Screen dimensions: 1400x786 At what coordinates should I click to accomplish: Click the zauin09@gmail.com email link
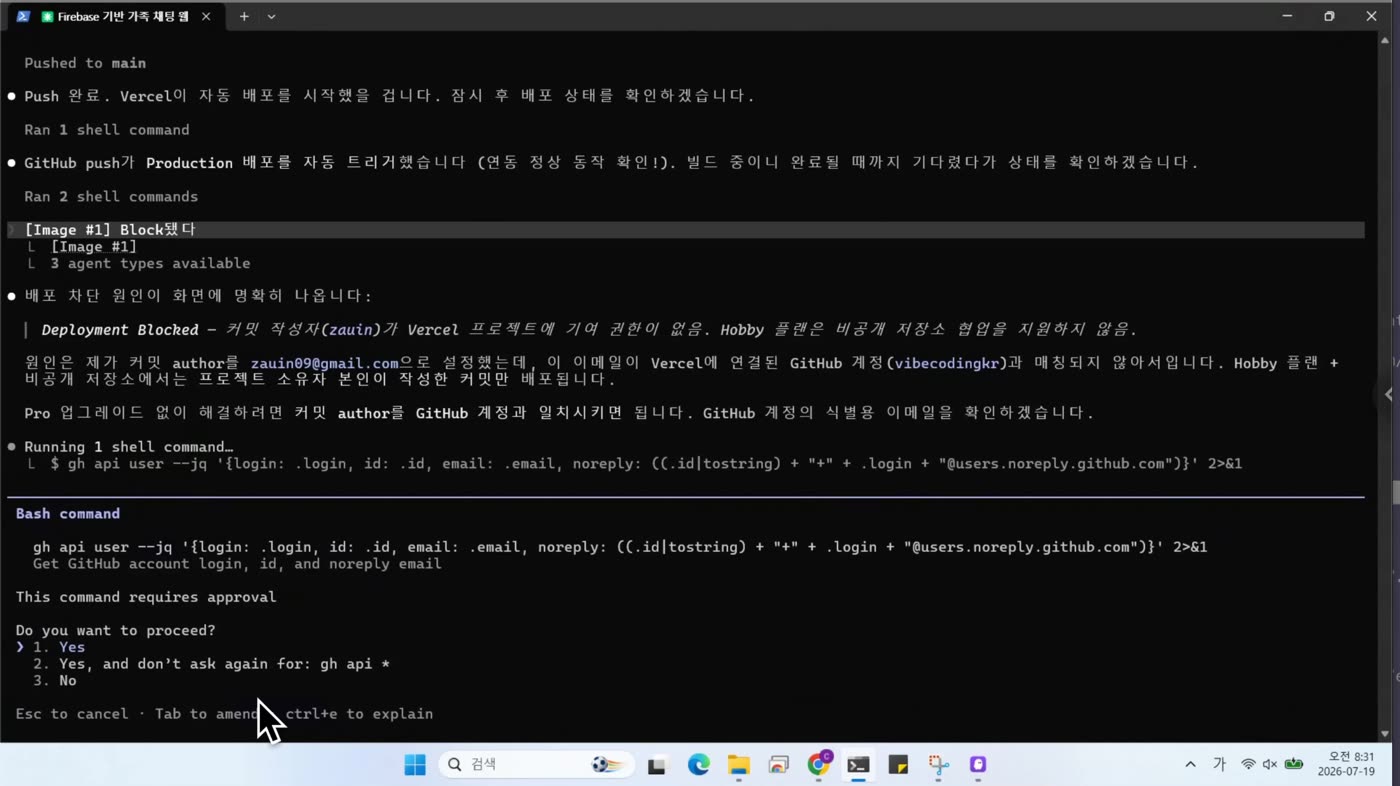click(325, 363)
